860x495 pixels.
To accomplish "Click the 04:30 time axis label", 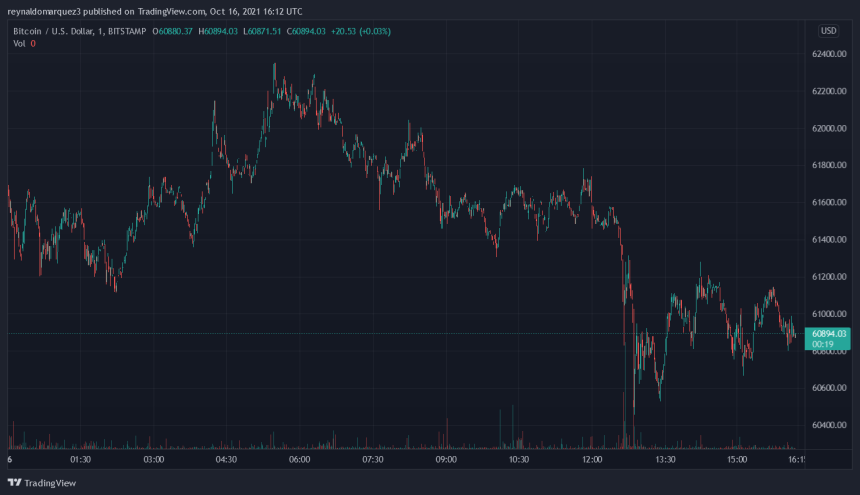I will pyautogui.click(x=227, y=459).
